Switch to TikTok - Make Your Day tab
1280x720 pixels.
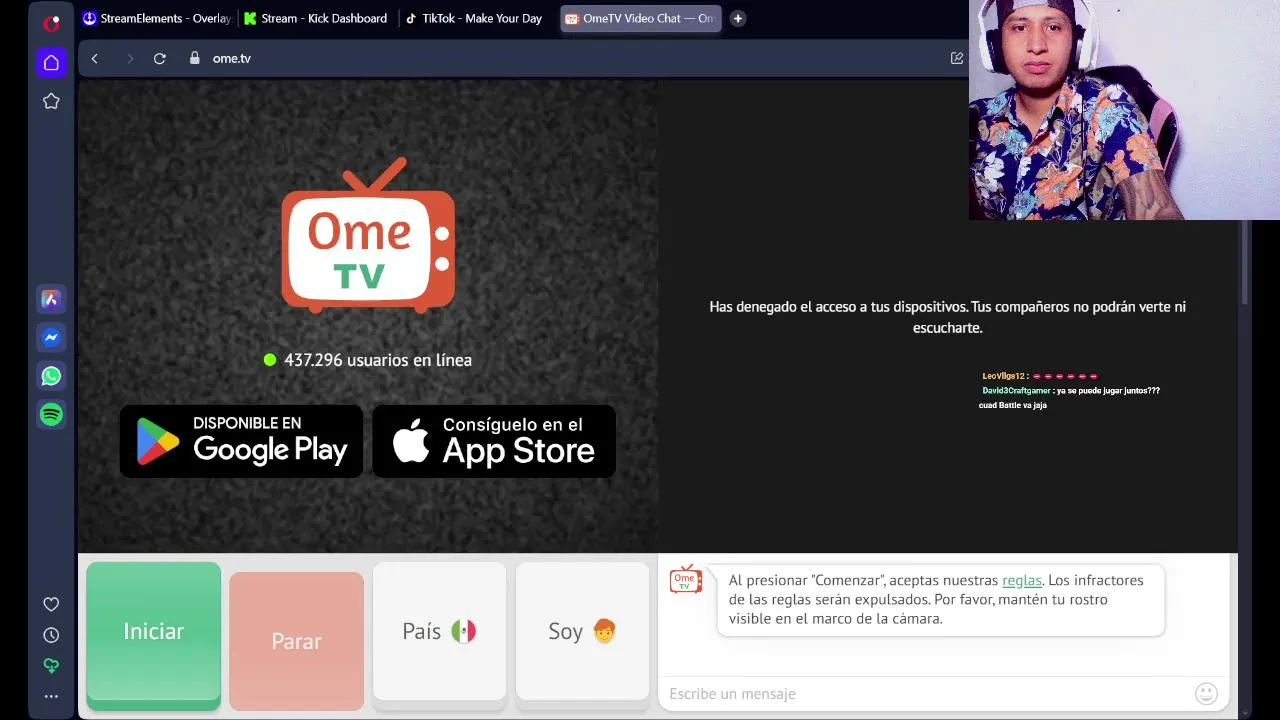click(474, 18)
